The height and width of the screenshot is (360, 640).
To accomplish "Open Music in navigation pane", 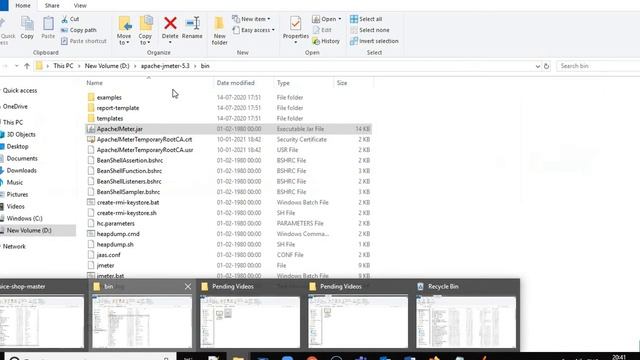I will 15,182.
